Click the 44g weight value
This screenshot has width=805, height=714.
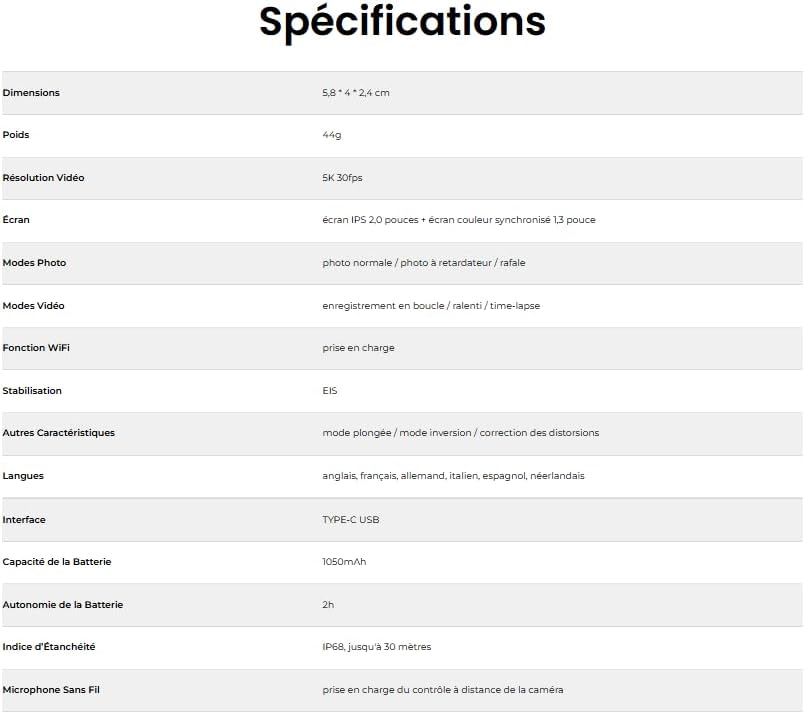click(332, 135)
